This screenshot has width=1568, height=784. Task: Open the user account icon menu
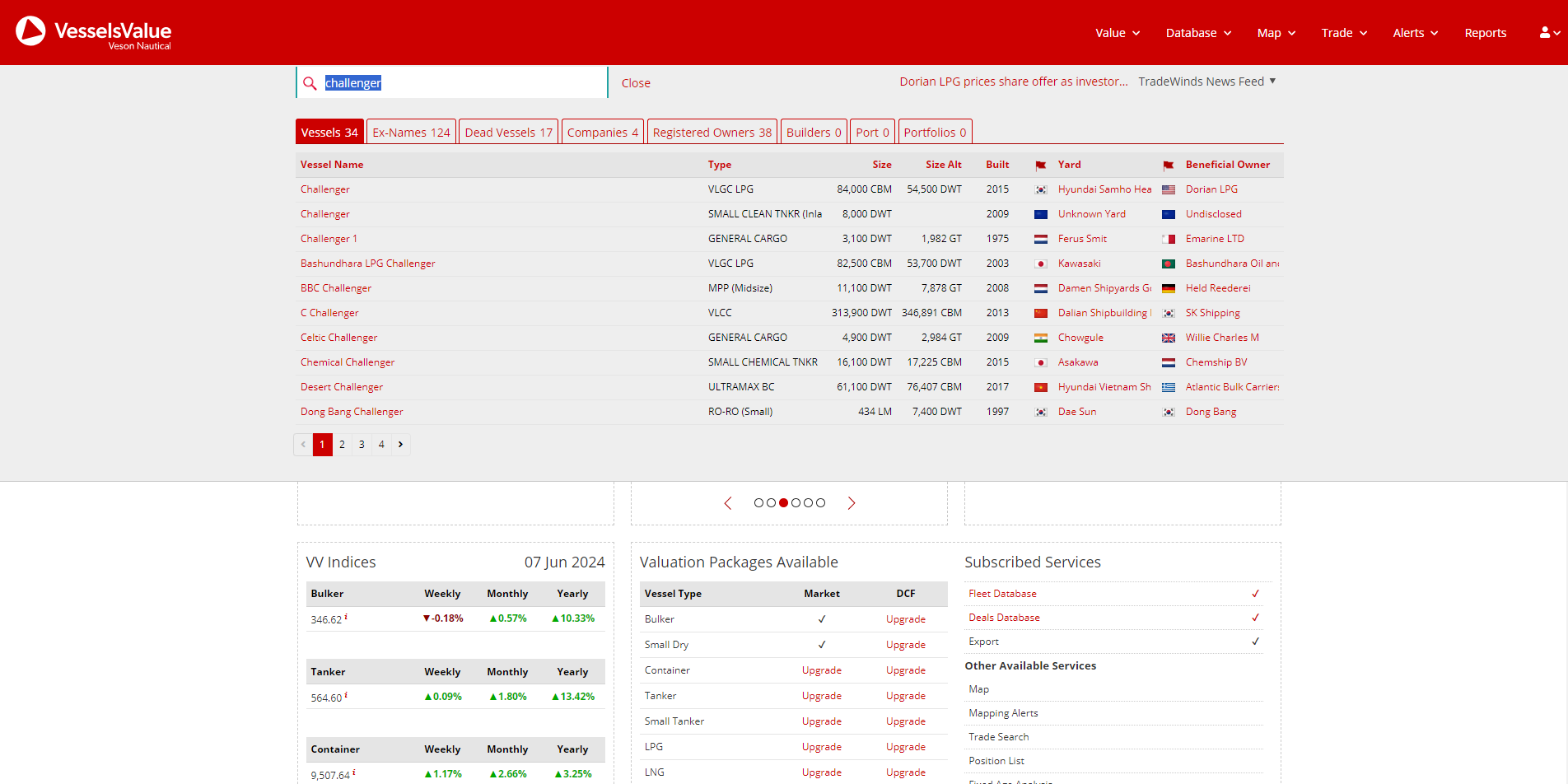click(x=1550, y=33)
